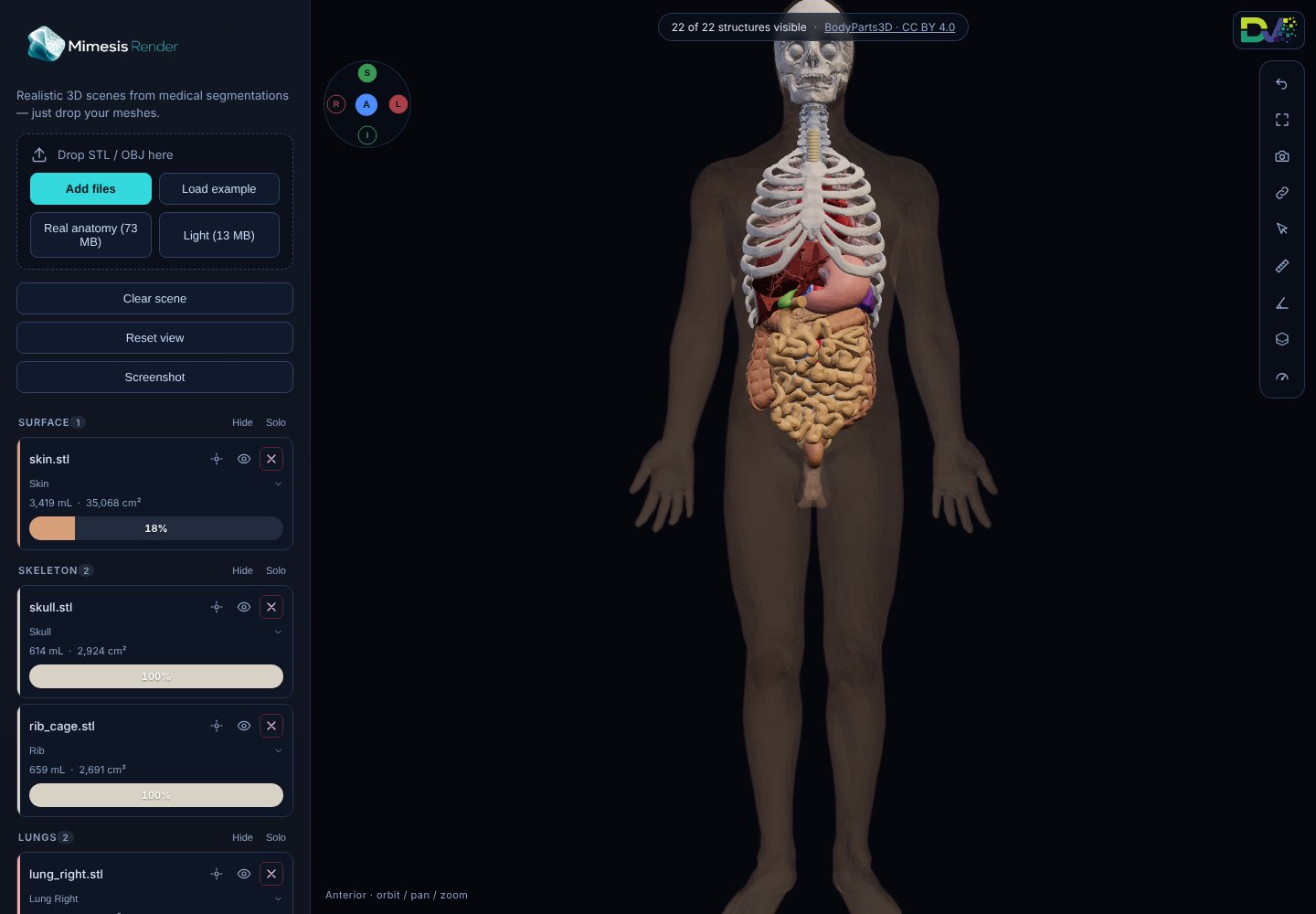The image size is (1316, 914).
Task: Toggle visibility of skin.stl
Action: (244, 459)
